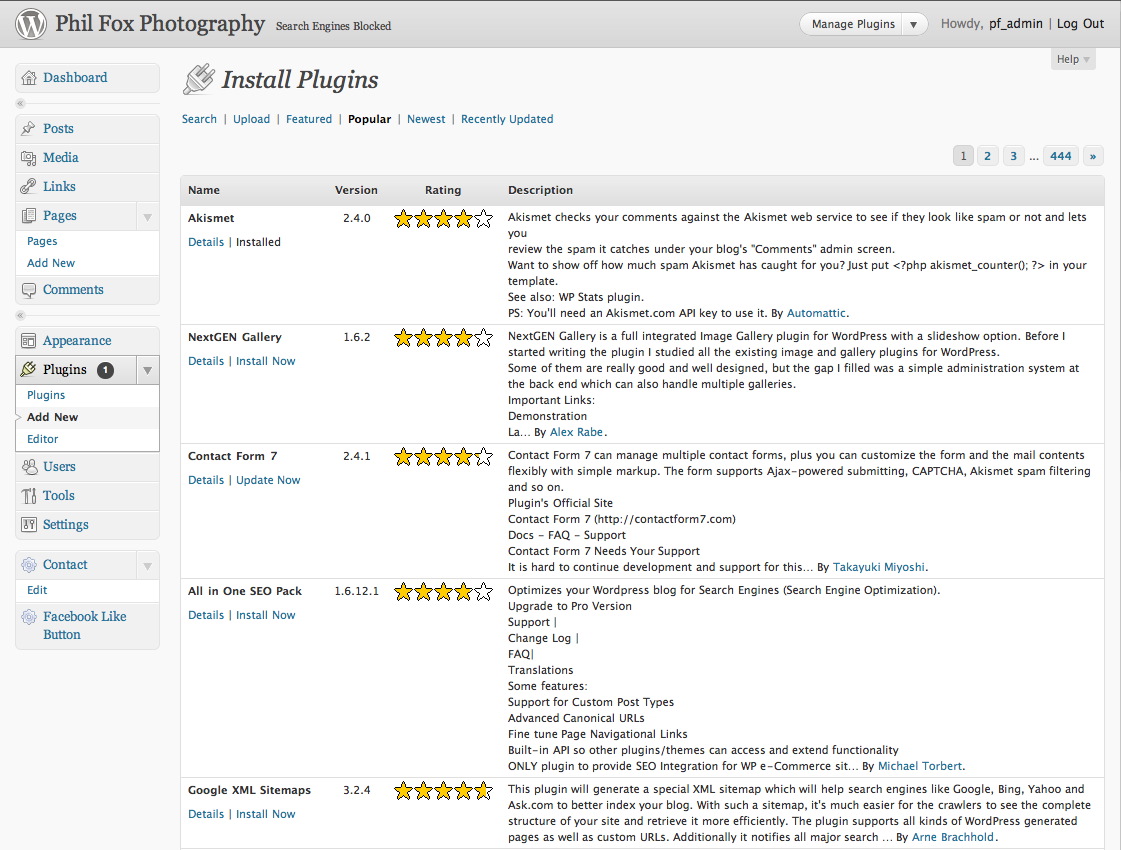Click the Settings icon in sidebar
Viewport: 1121px width, 850px height.
point(29,525)
